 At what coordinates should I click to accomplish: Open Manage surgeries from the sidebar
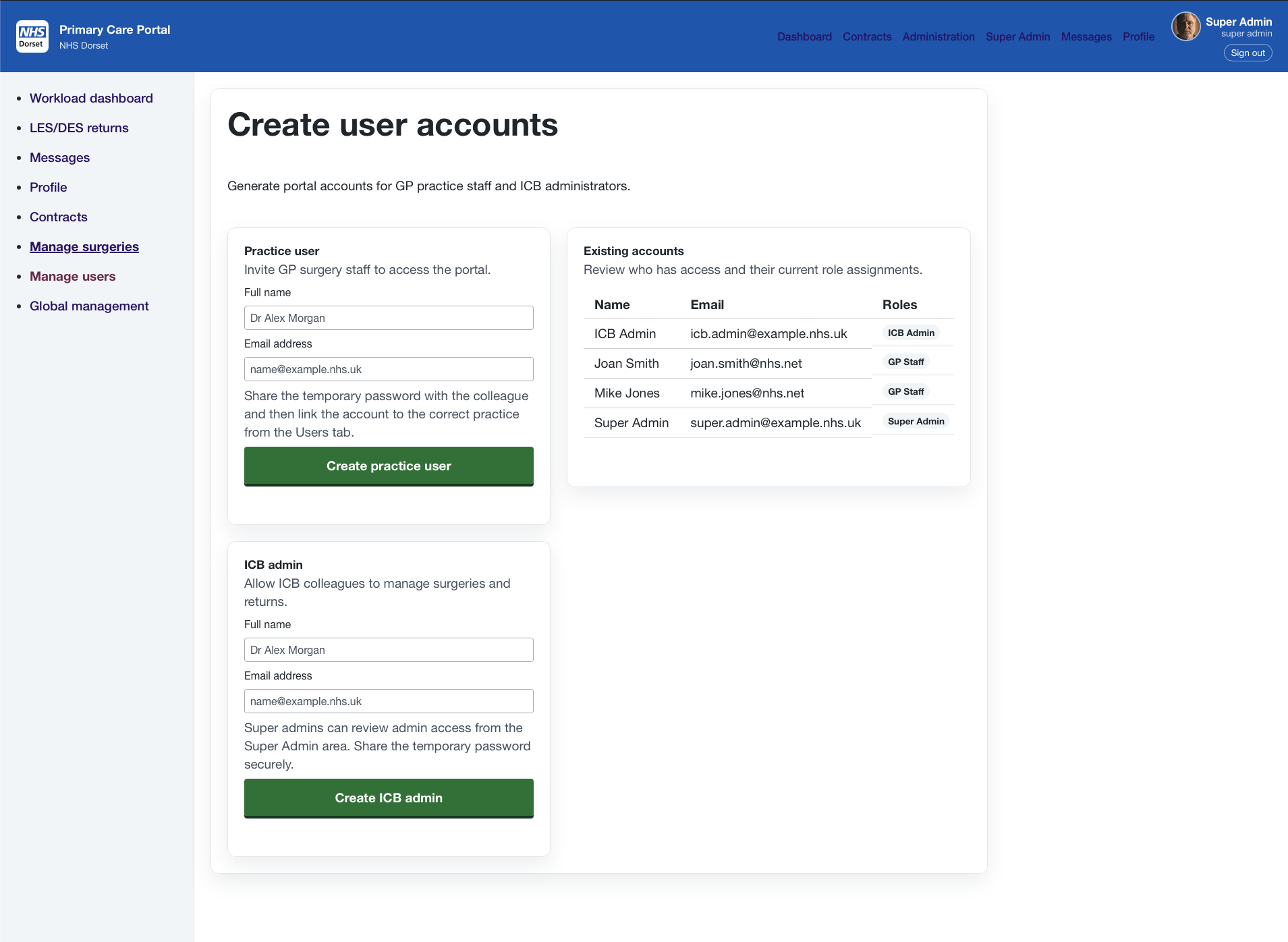pos(84,246)
